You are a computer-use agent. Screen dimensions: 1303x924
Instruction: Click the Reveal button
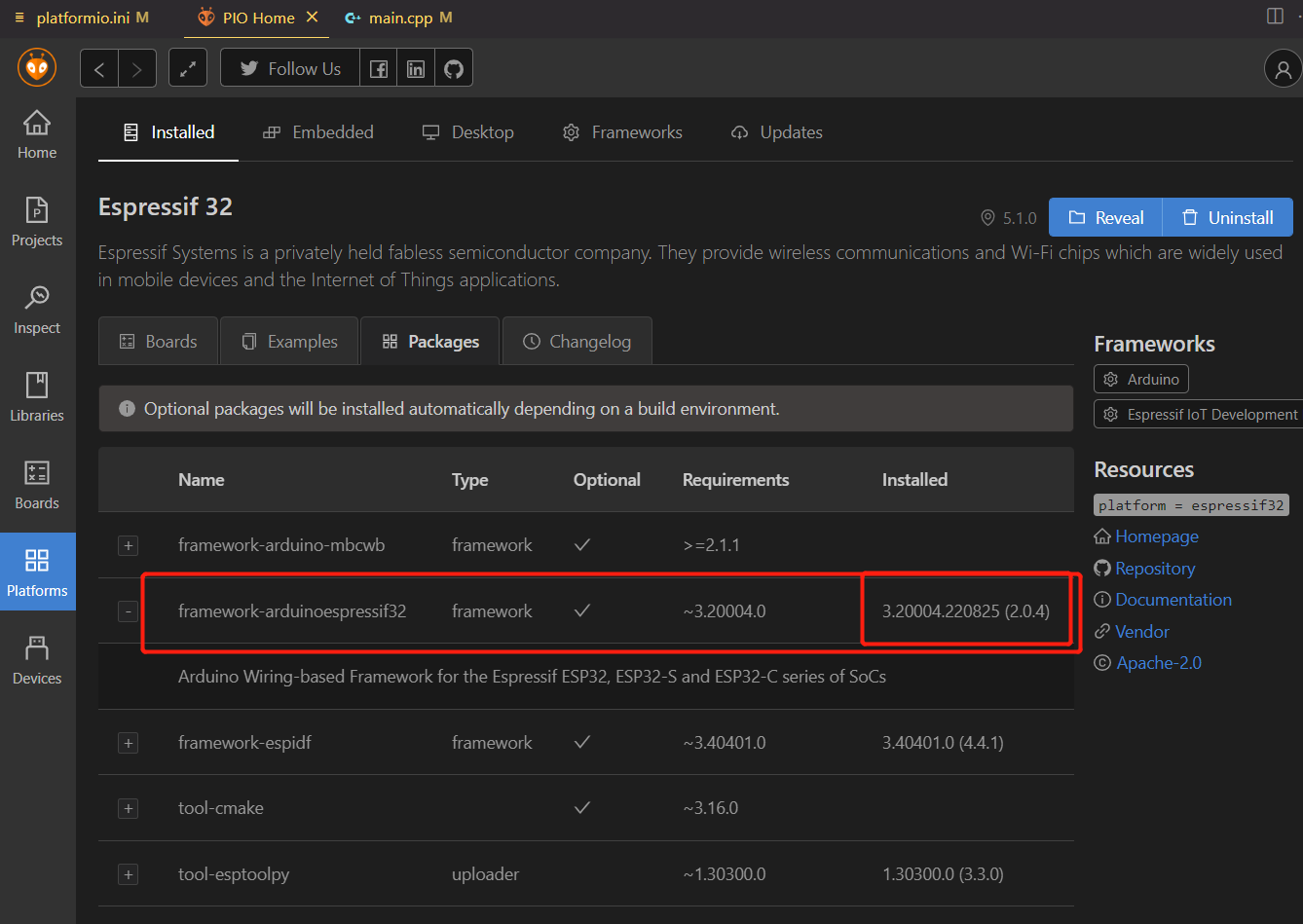tap(1105, 218)
